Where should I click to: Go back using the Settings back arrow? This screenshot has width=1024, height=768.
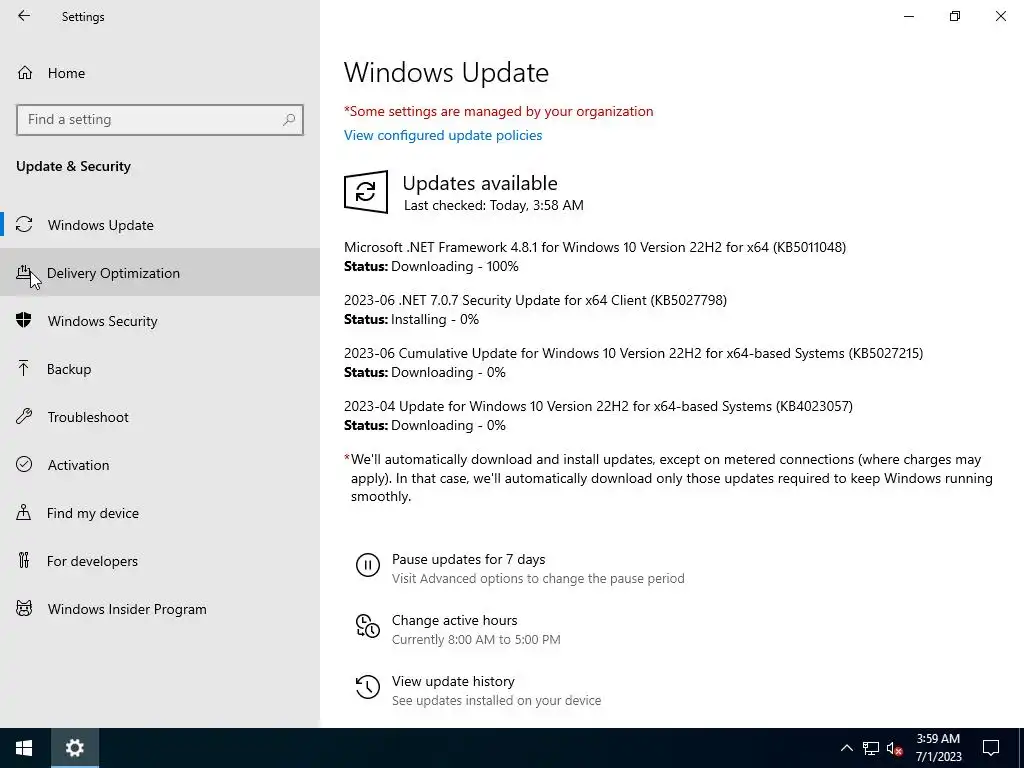pyautogui.click(x=24, y=16)
